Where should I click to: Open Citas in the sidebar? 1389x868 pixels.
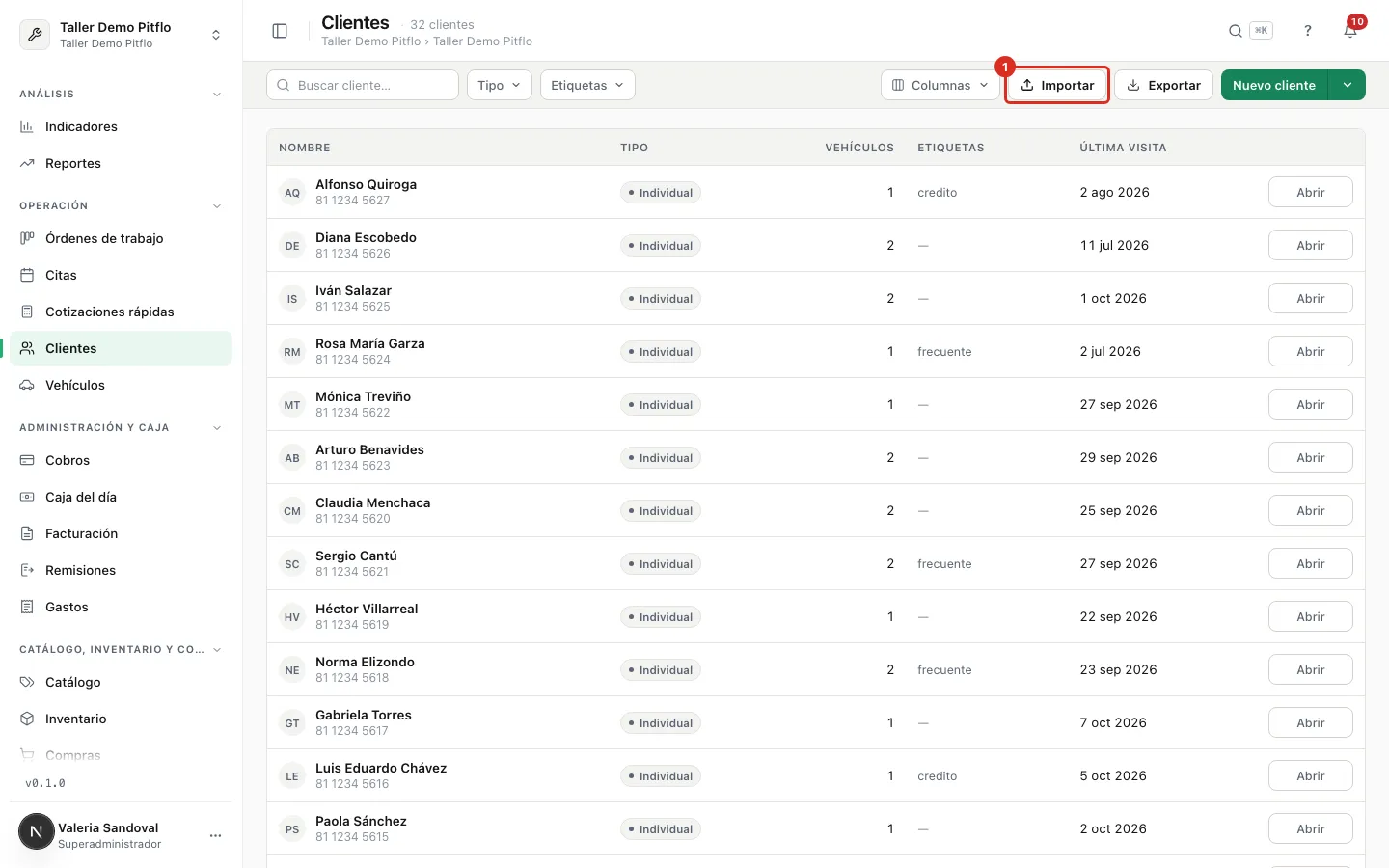(121, 275)
